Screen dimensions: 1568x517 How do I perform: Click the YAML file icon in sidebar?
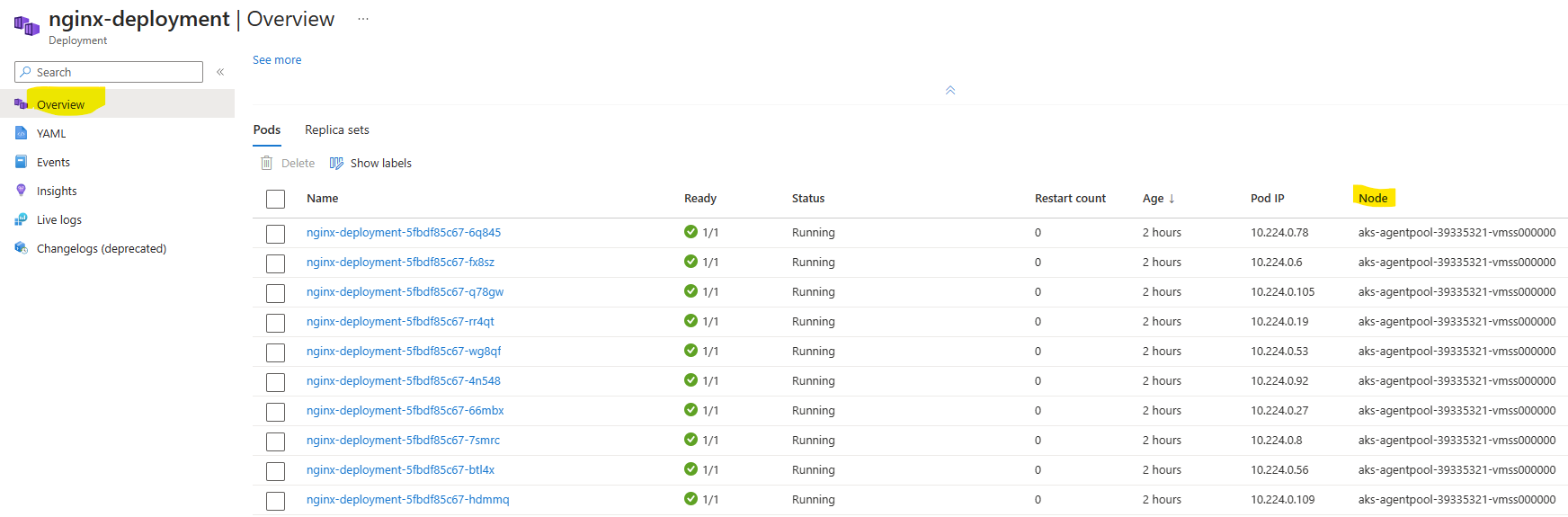tap(21, 133)
